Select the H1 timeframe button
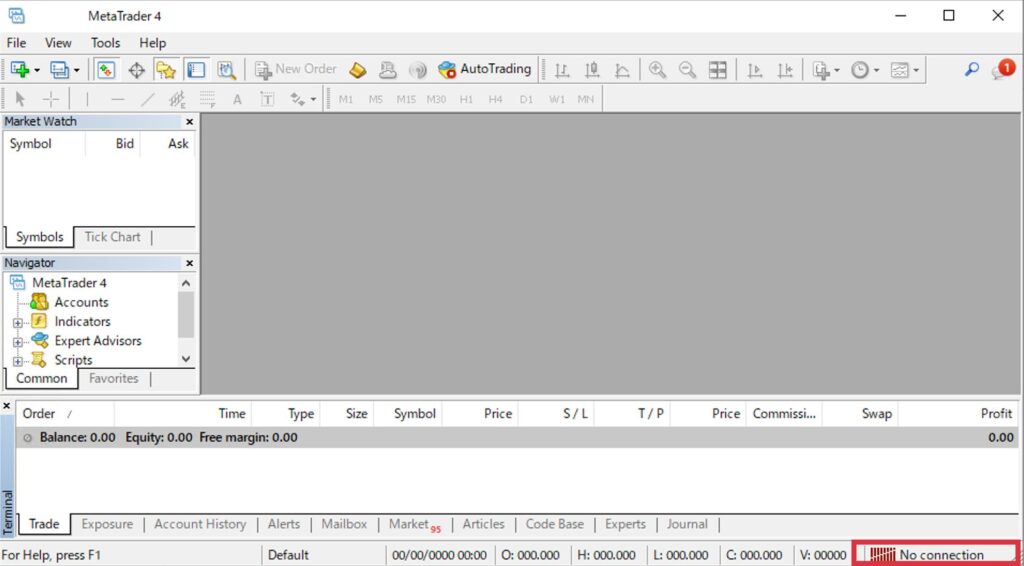 466,100
